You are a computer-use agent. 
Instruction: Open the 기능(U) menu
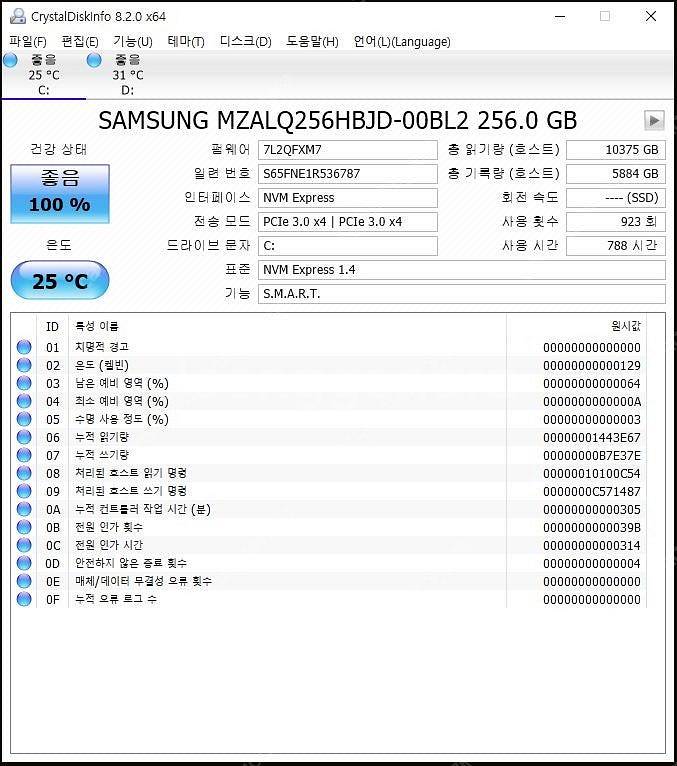pyautogui.click(x=133, y=42)
